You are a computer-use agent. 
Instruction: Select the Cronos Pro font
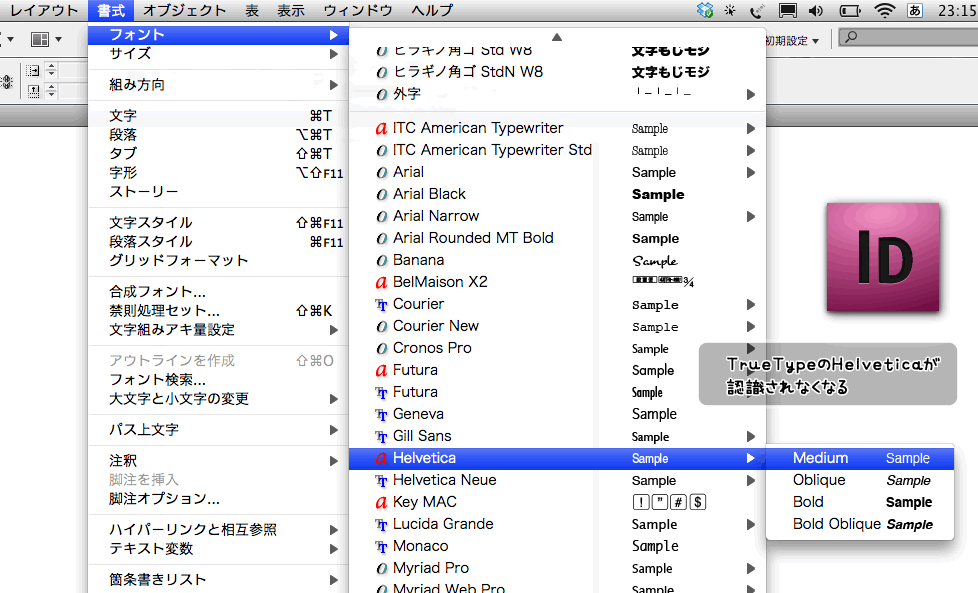[557, 348]
